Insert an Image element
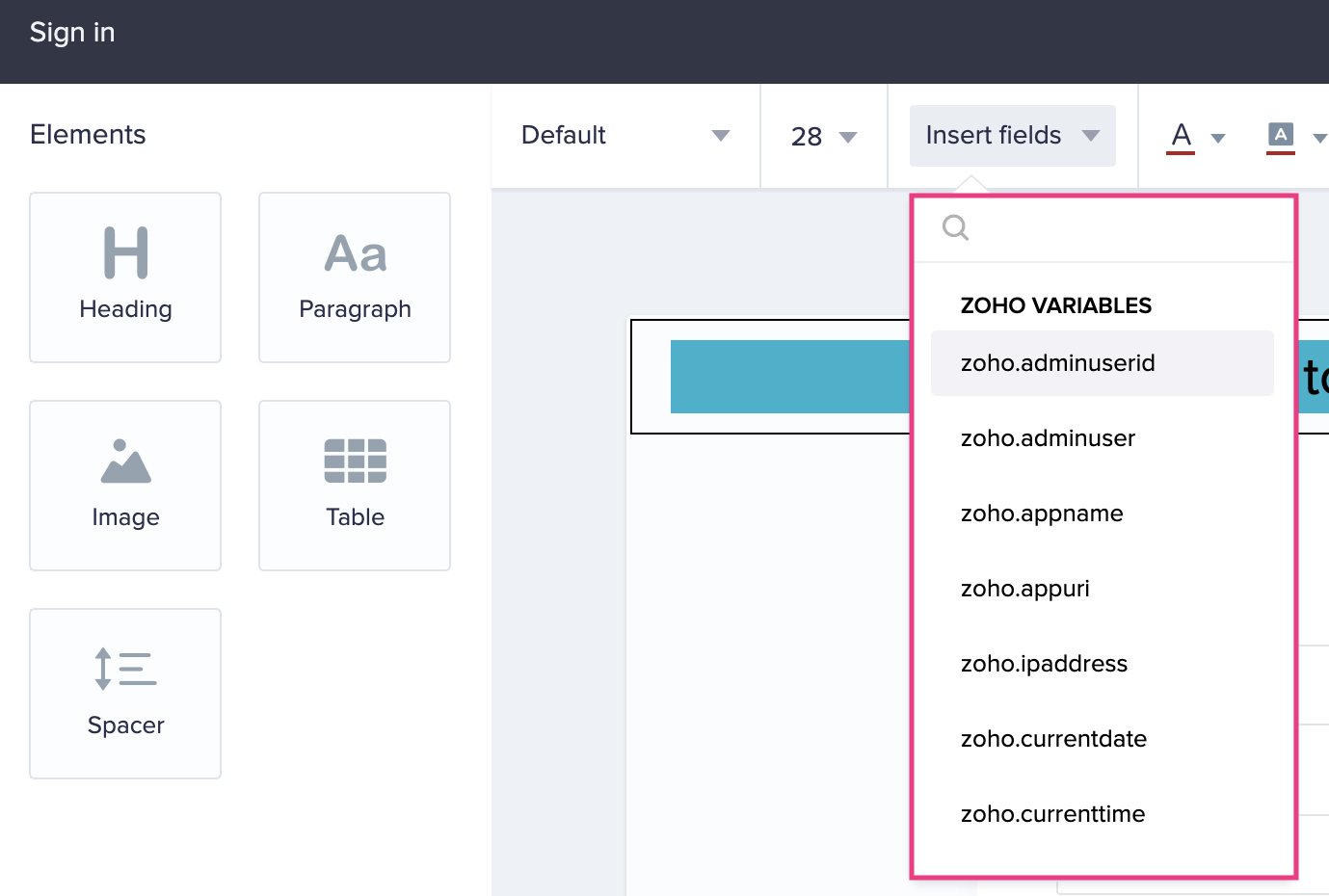The height and width of the screenshot is (896, 1329). [x=124, y=485]
